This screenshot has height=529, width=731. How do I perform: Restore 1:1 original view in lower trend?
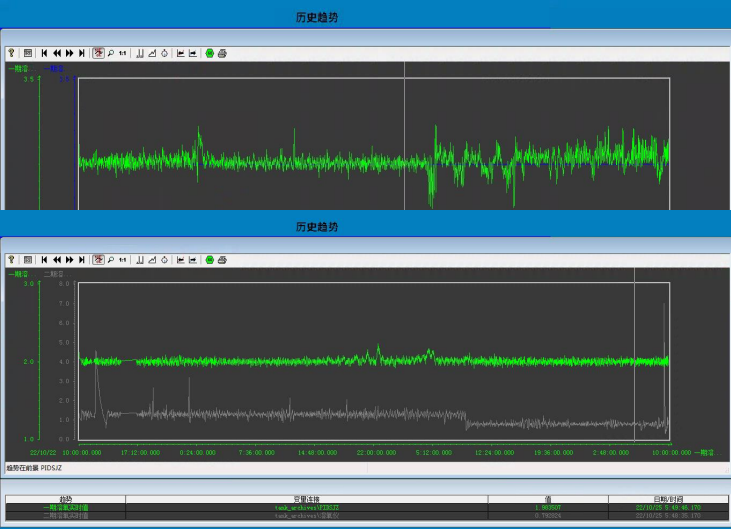(123, 260)
